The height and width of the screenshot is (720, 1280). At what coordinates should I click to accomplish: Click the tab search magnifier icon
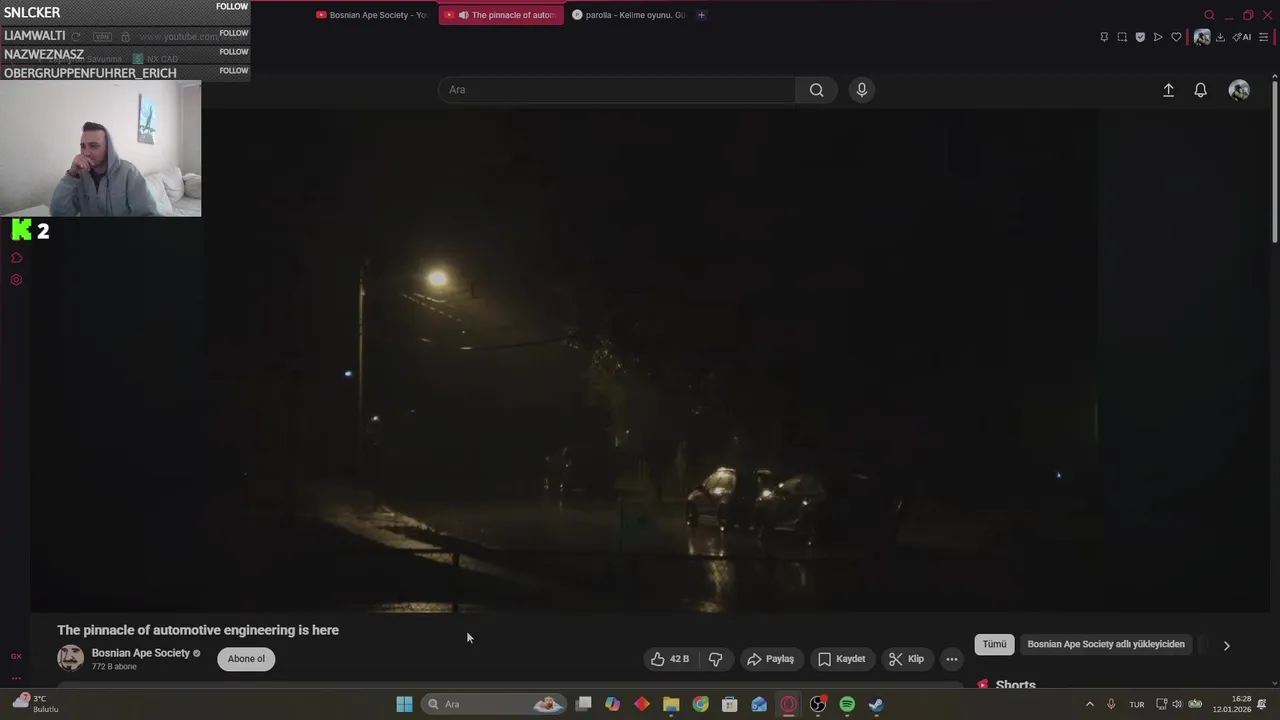click(x=1209, y=15)
